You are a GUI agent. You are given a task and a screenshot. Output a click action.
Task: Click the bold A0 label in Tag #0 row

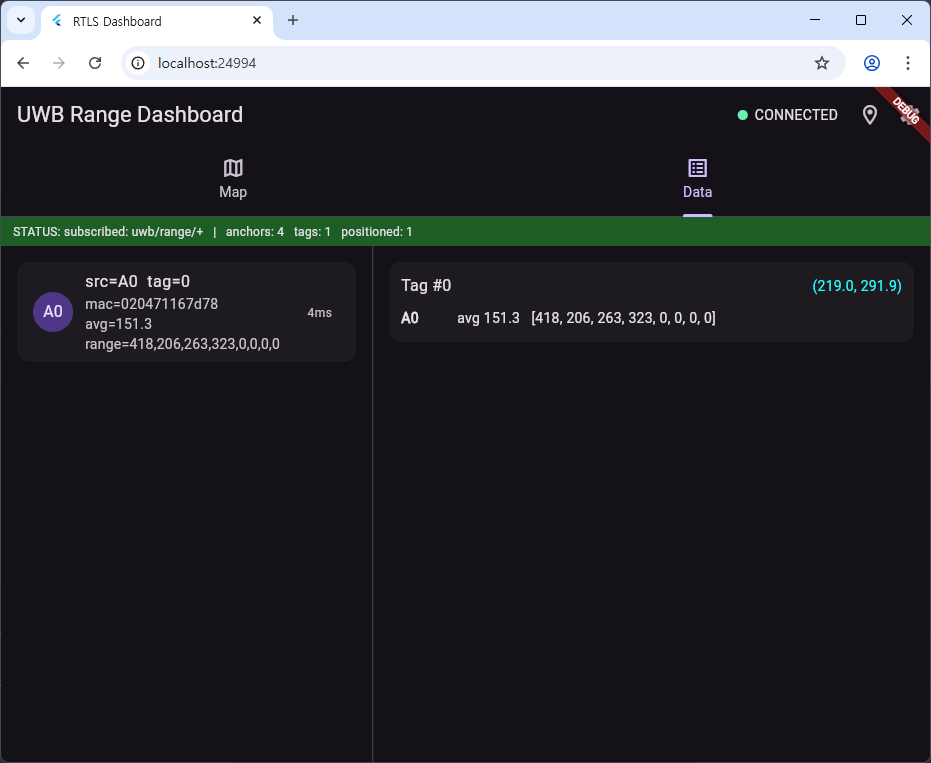click(410, 318)
